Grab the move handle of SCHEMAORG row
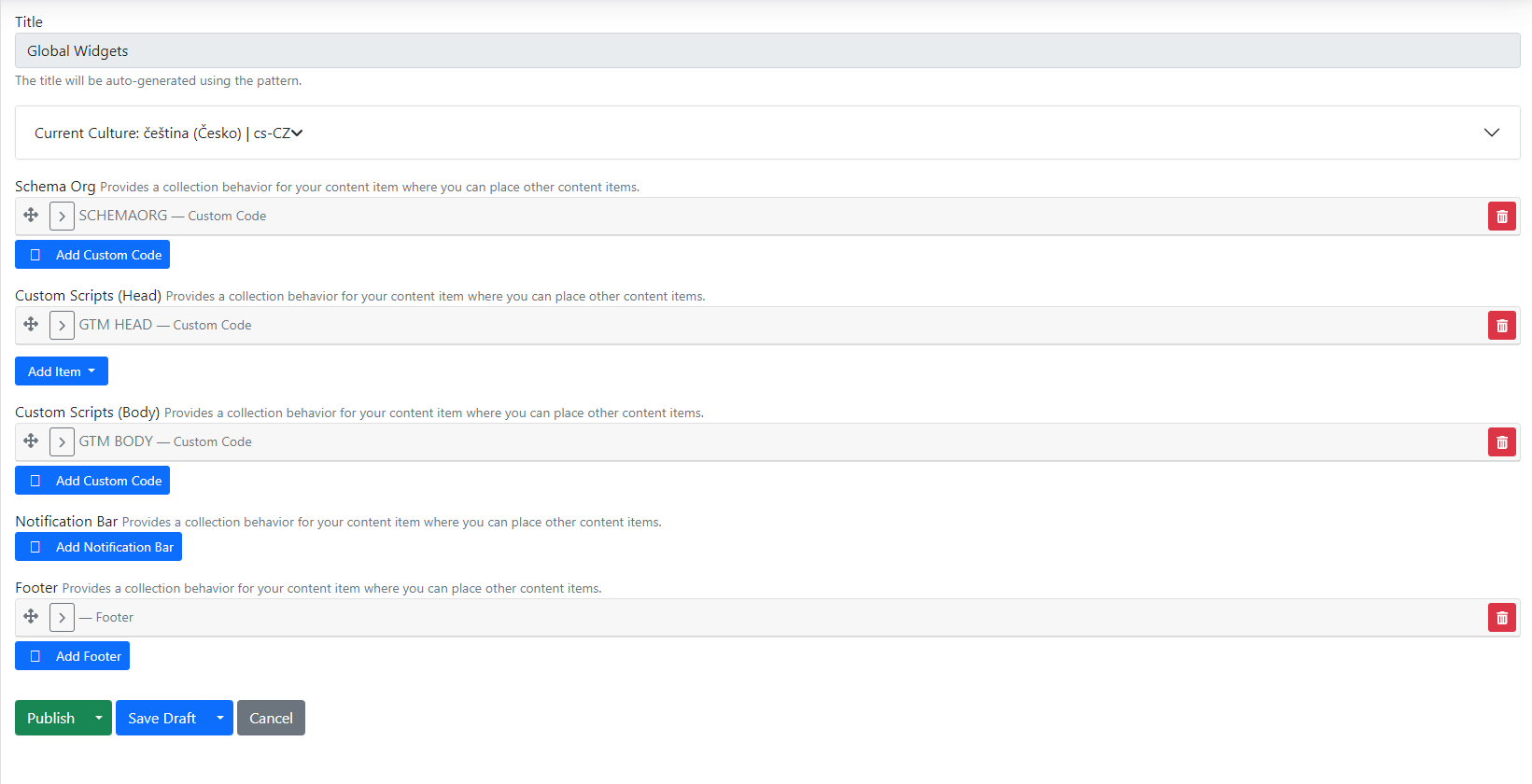Image resolution: width=1532 pixels, height=784 pixels. click(x=31, y=216)
